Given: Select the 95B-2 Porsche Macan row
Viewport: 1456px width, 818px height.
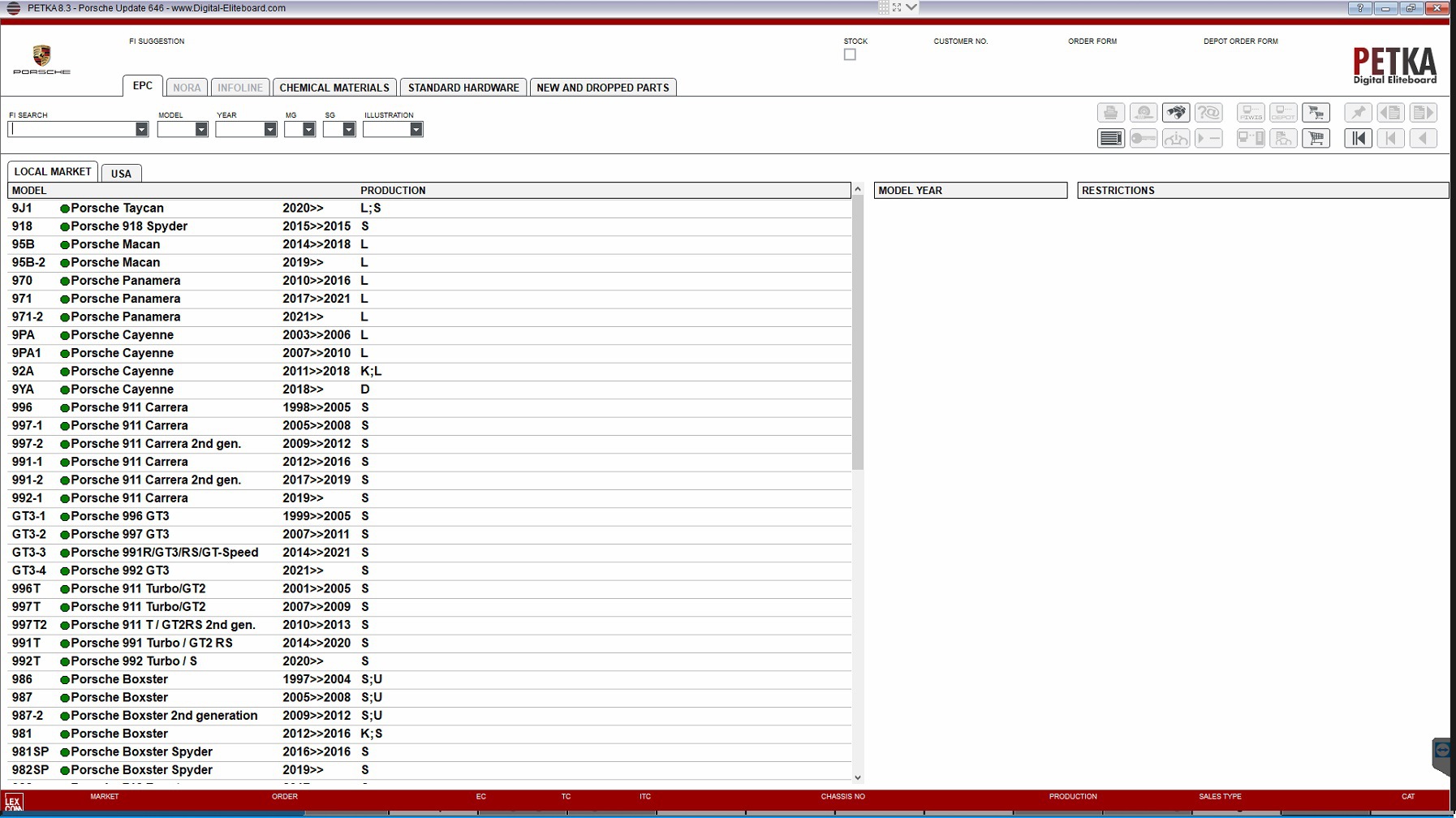Looking at the screenshot, I should click(429, 263).
